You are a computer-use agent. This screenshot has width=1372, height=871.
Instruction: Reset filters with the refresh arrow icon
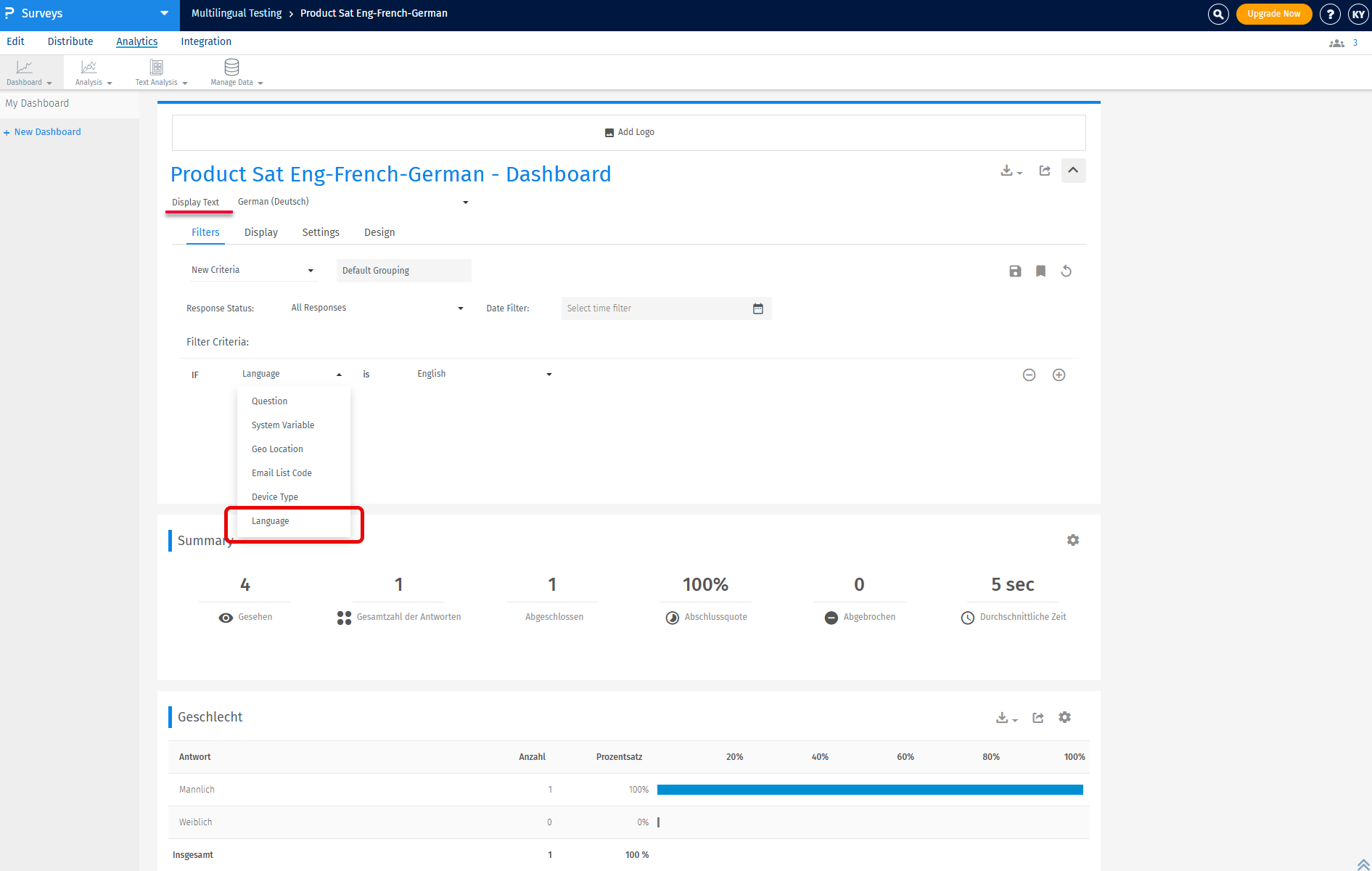coord(1066,271)
